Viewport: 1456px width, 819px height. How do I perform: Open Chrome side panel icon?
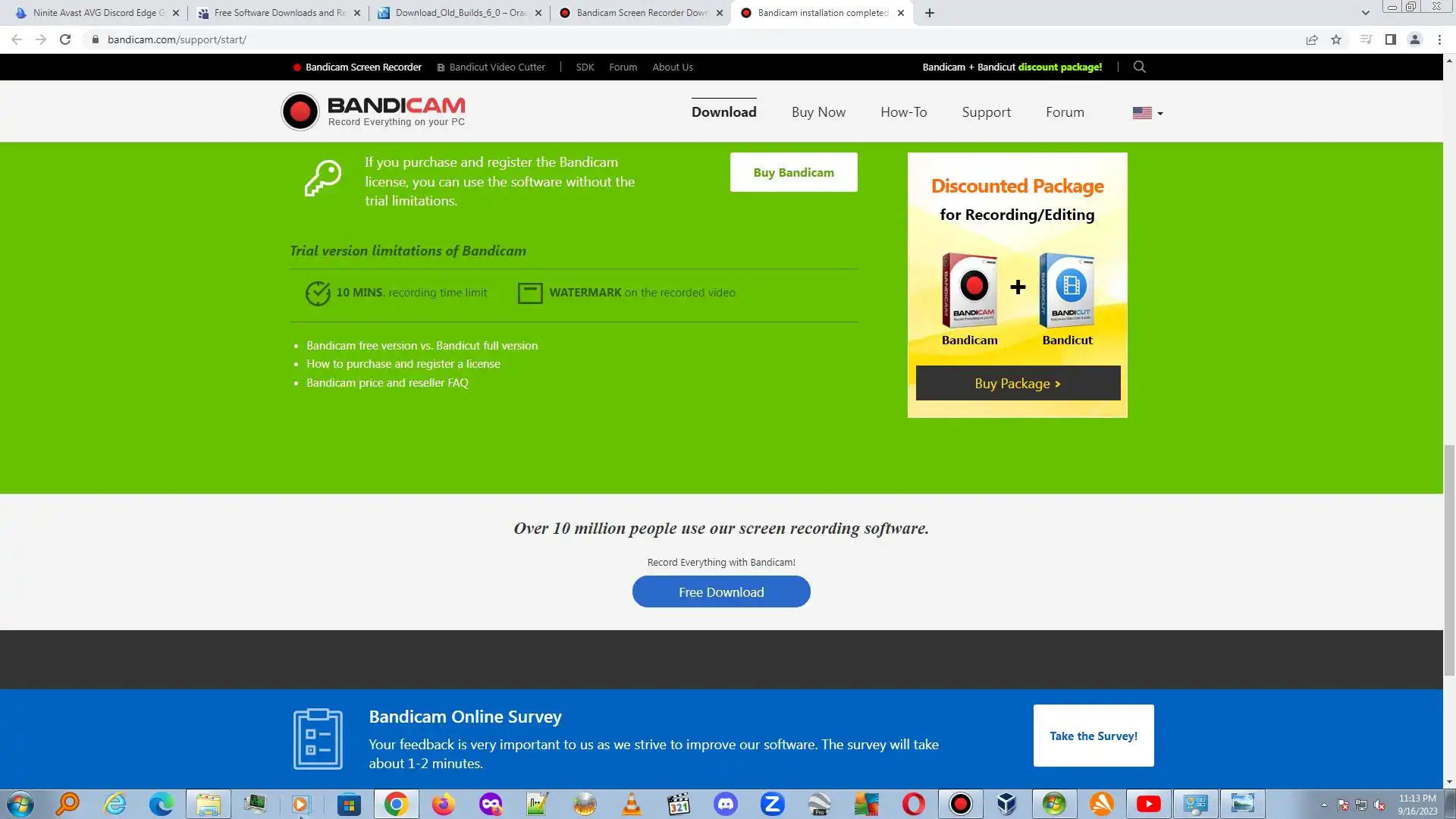1390,39
